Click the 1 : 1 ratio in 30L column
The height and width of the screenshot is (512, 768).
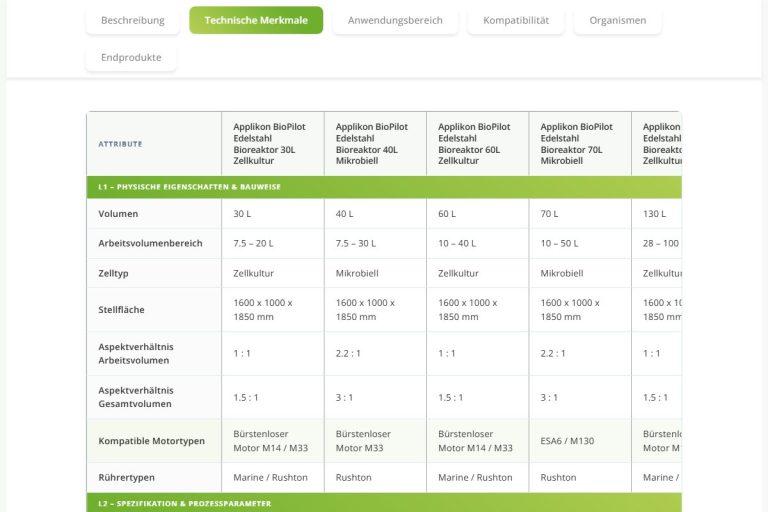[273, 353]
